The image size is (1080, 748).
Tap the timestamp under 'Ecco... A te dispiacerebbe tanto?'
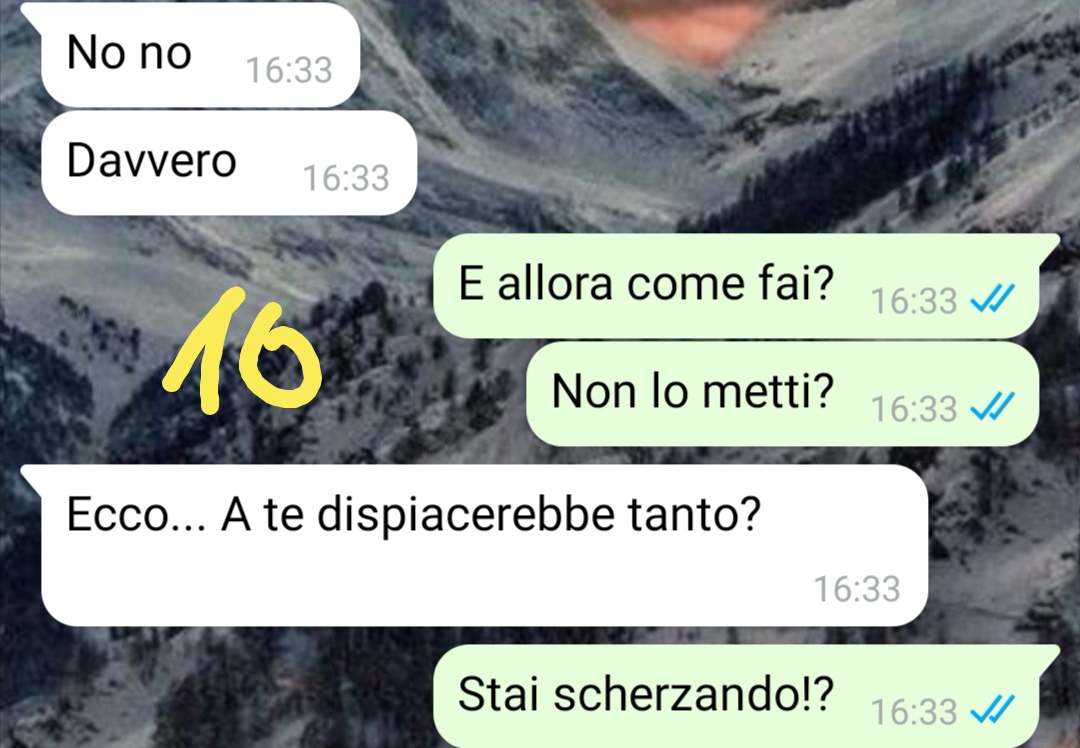(857, 589)
